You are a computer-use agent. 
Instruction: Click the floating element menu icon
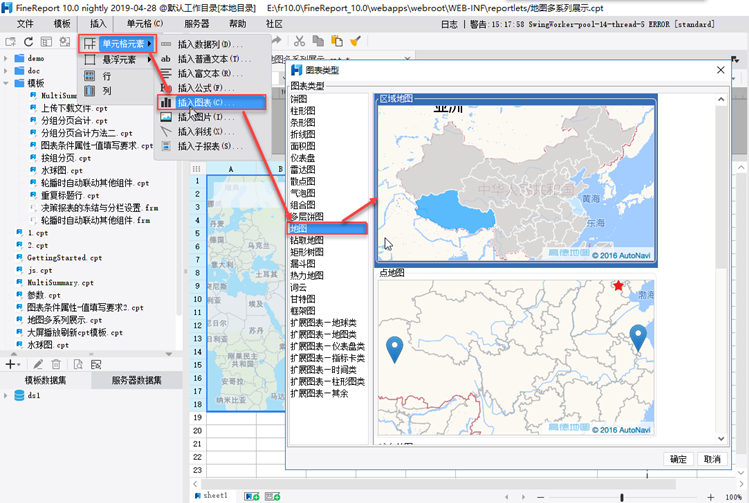click(90, 60)
